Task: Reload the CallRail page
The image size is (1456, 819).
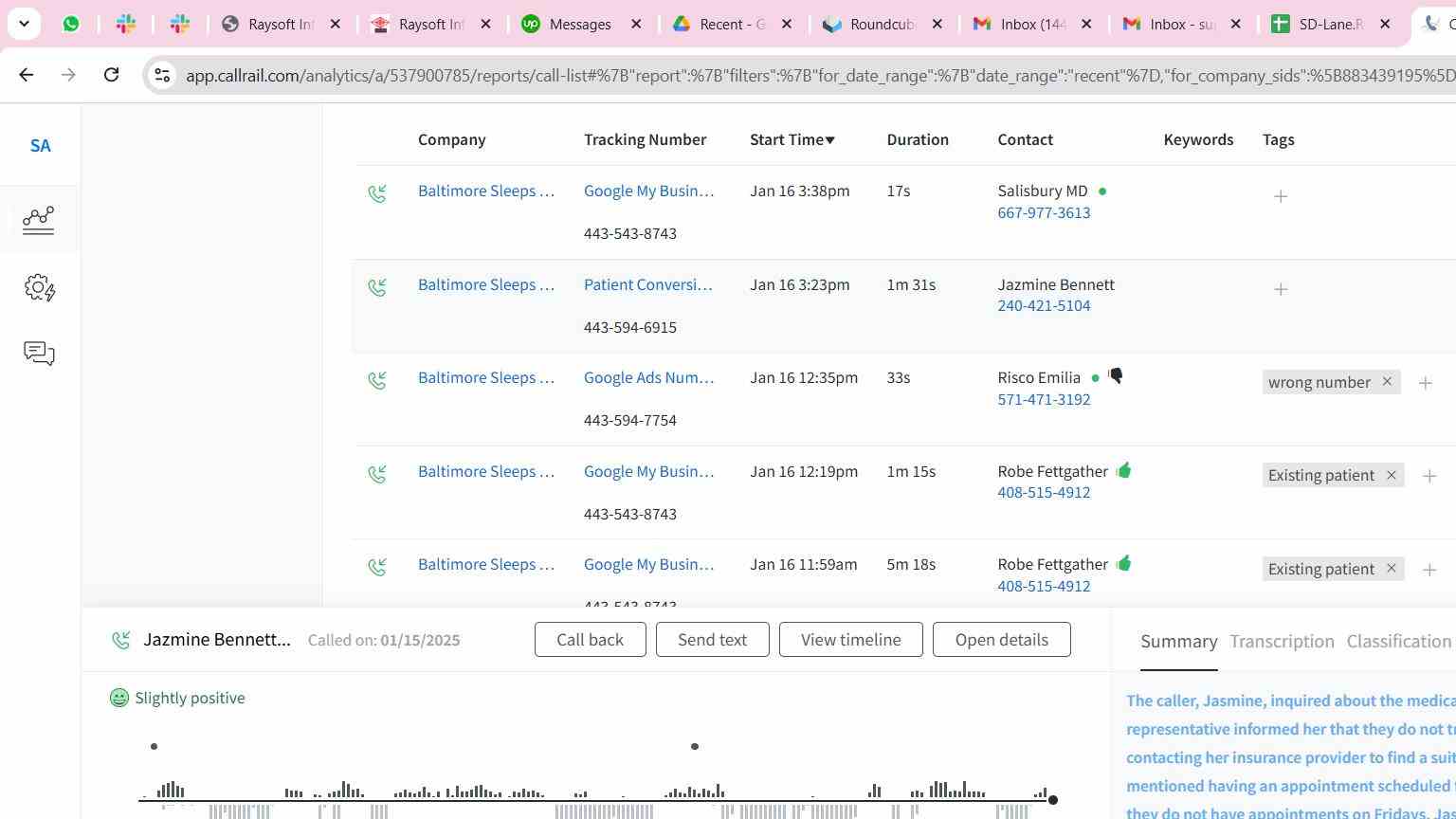Action: [111, 74]
